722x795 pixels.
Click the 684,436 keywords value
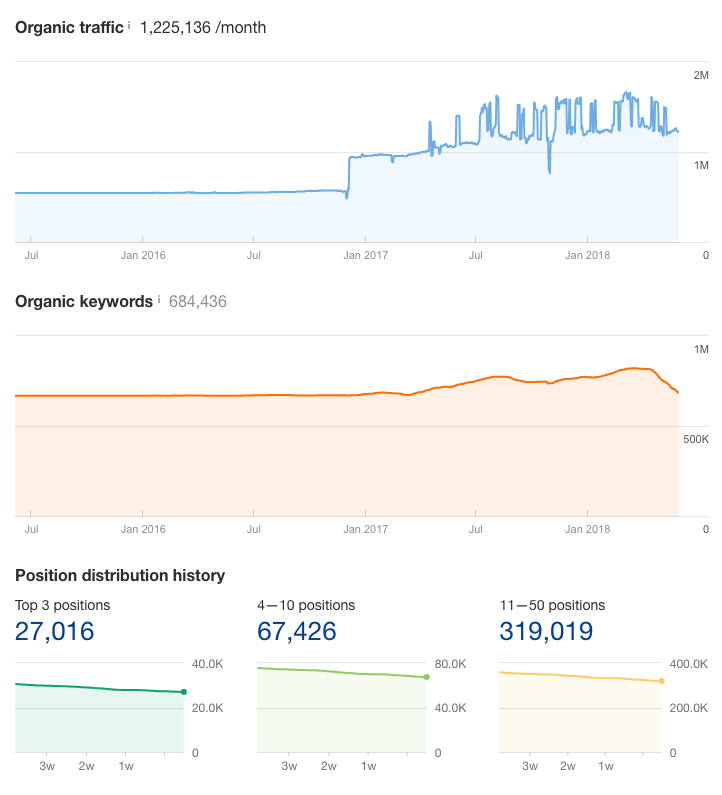point(198,302)
